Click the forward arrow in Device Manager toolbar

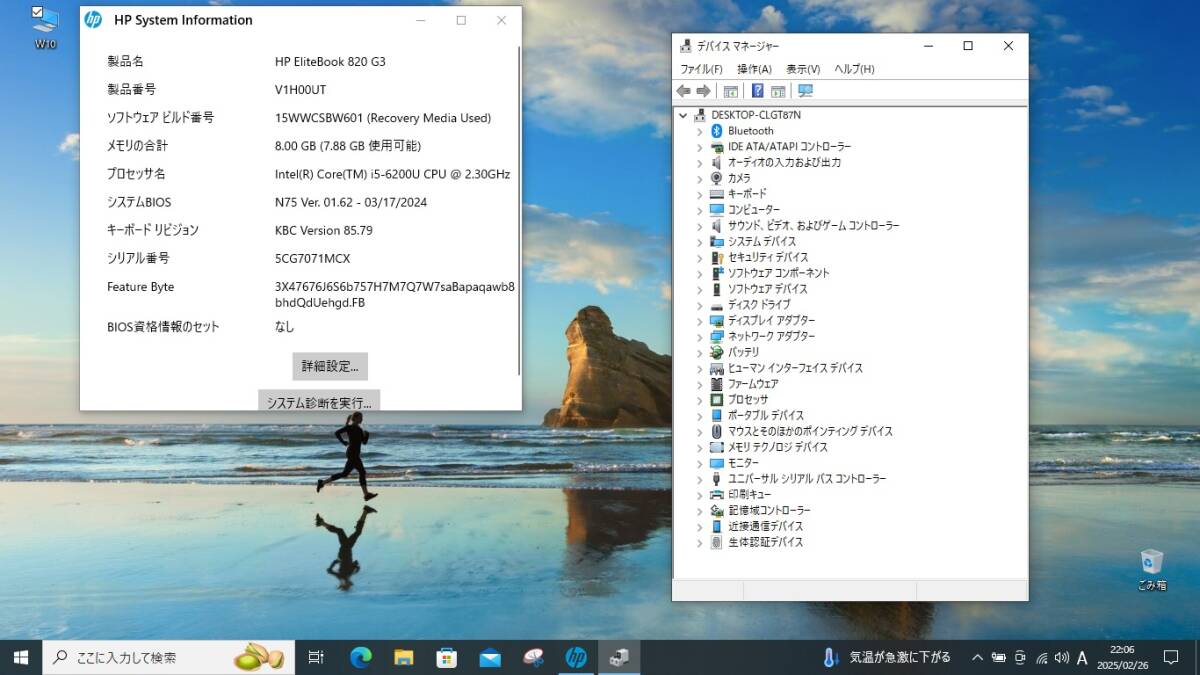point(703,91)
